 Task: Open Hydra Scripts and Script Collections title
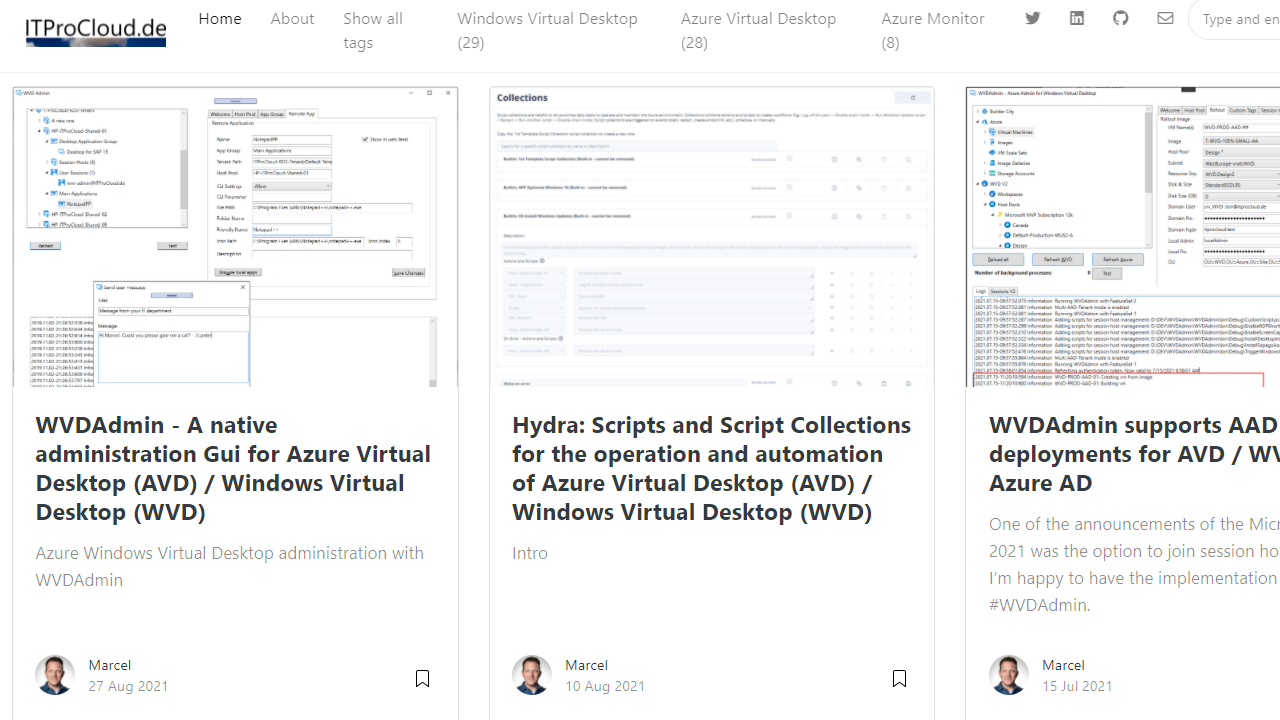(711, 468)
